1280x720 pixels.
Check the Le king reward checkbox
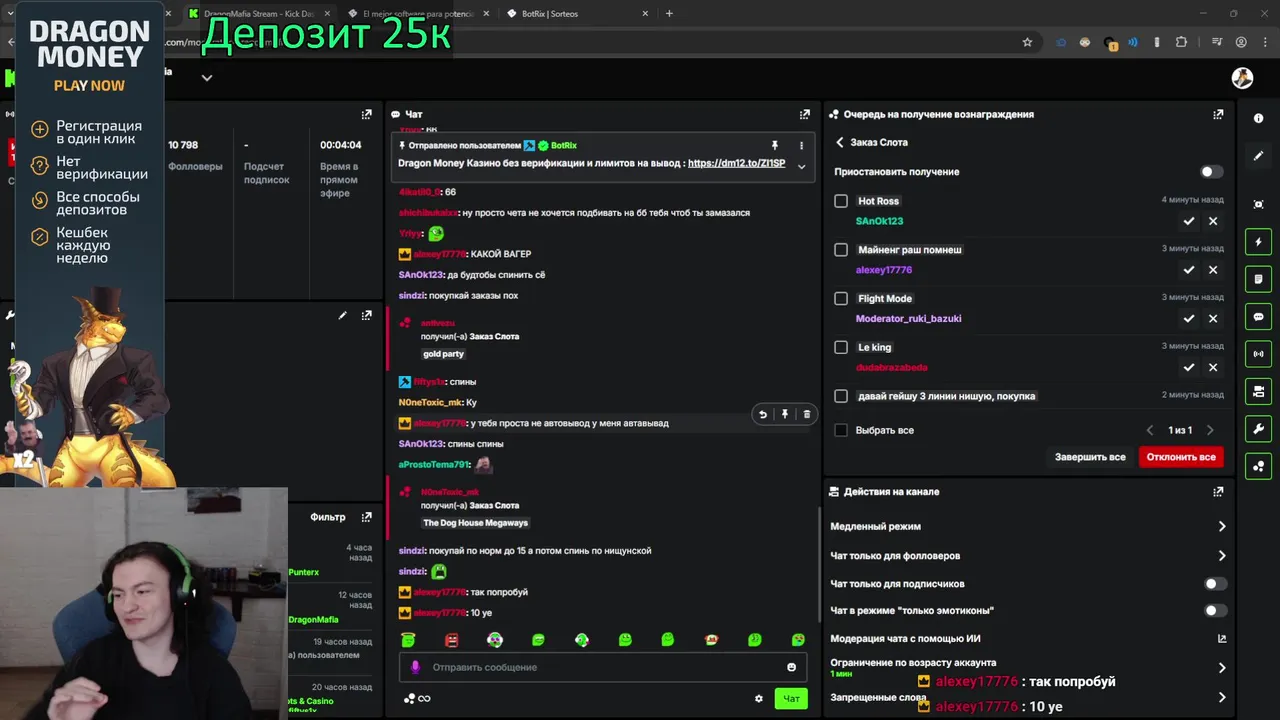pos(841,347)
